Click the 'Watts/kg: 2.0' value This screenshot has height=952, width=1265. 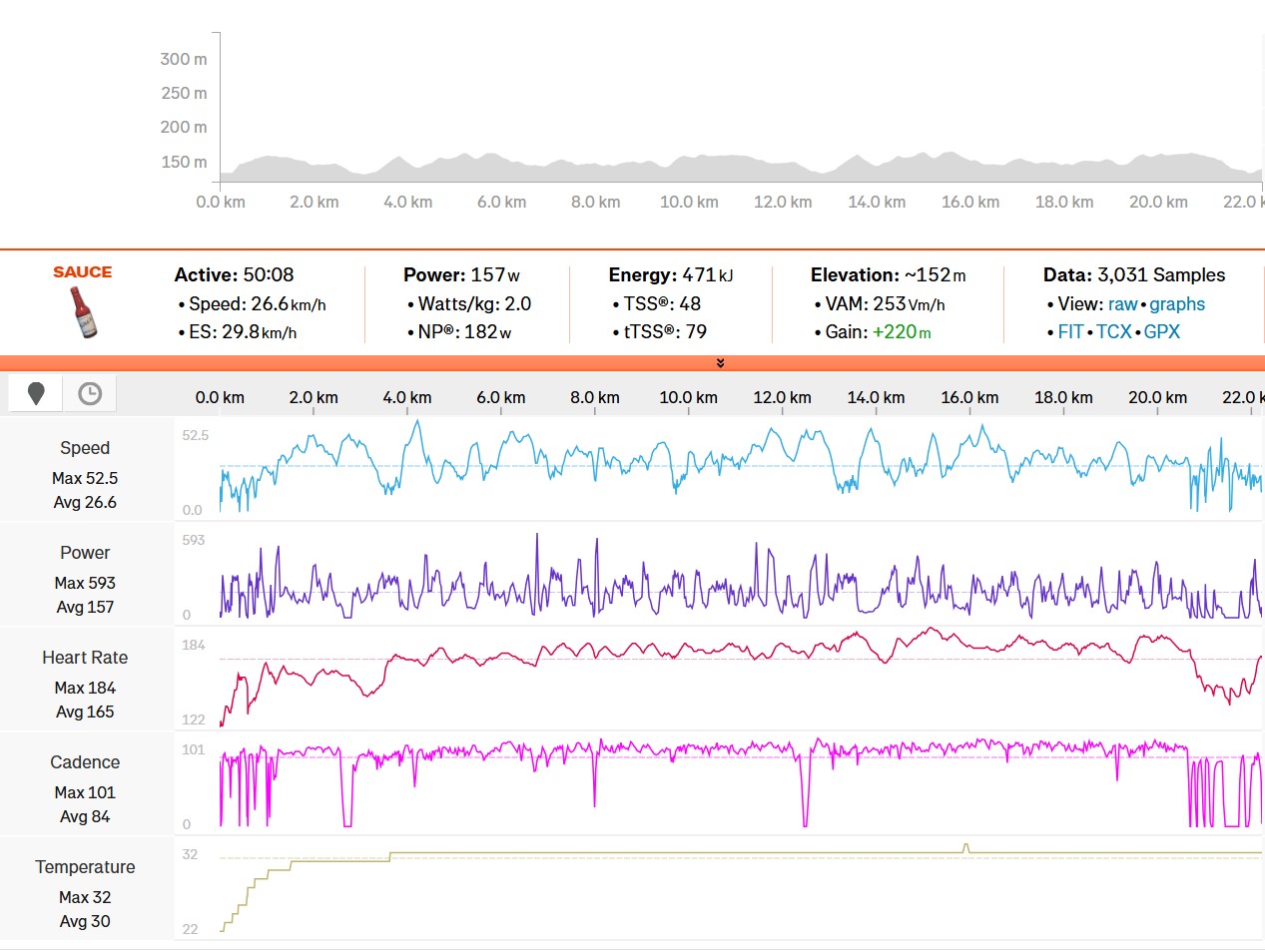474,304
